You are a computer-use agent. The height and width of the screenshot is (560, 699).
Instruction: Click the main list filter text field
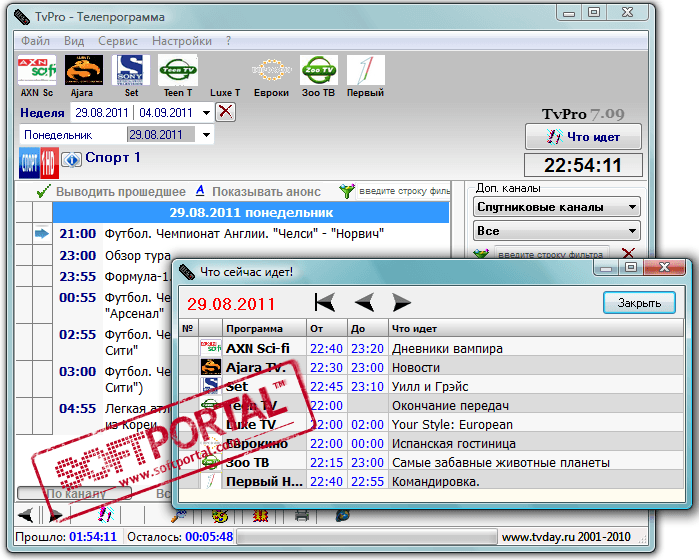point(404,191)
